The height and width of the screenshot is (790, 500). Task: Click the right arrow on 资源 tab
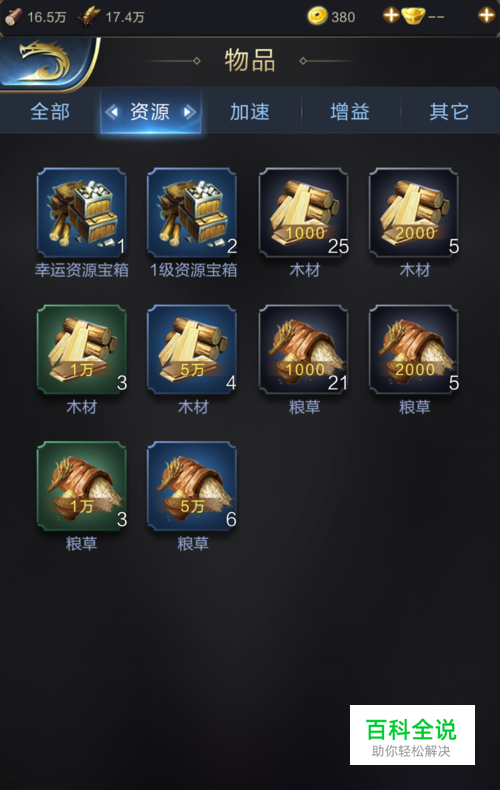pos(189,112)
